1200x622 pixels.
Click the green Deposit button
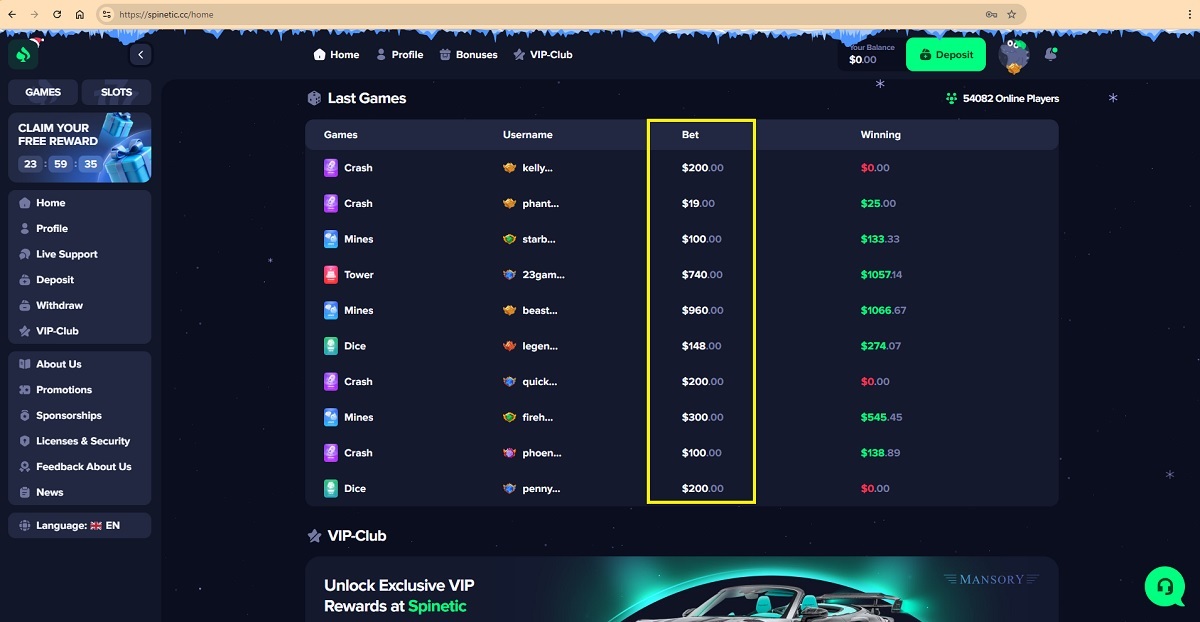tap(946, 55)
